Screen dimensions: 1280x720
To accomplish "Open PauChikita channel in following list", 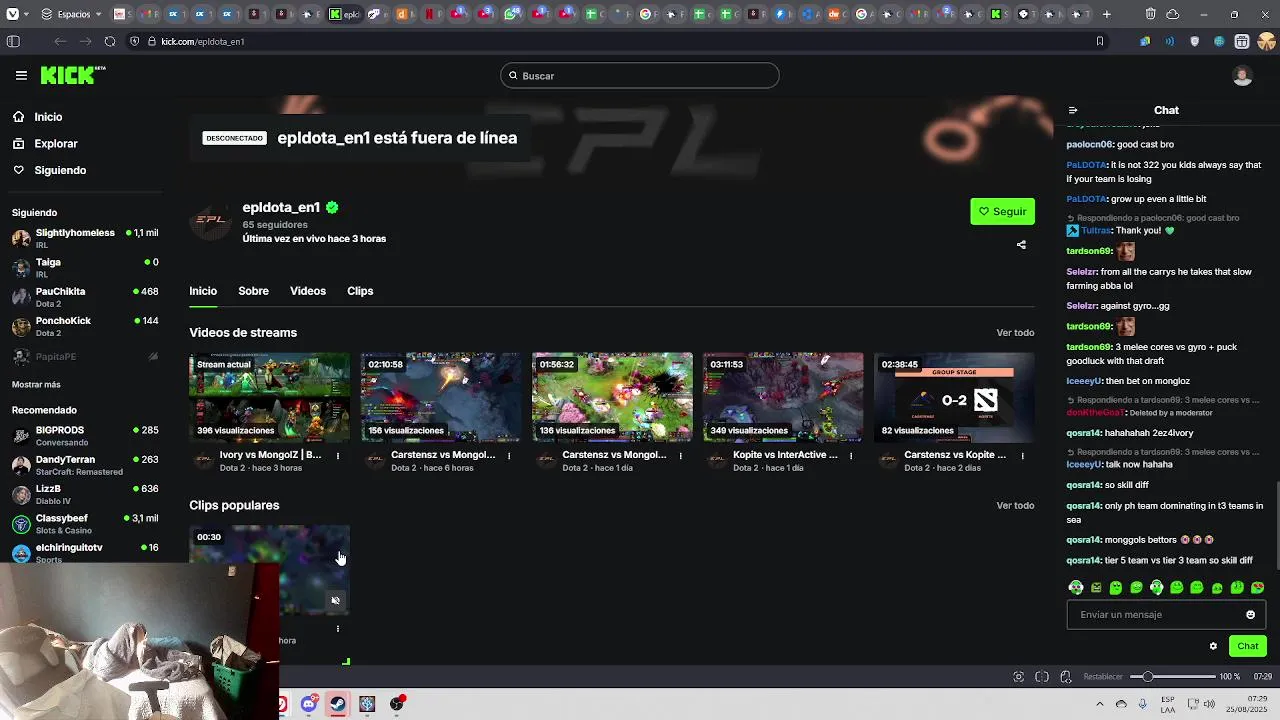I will [x=85, y=297].
